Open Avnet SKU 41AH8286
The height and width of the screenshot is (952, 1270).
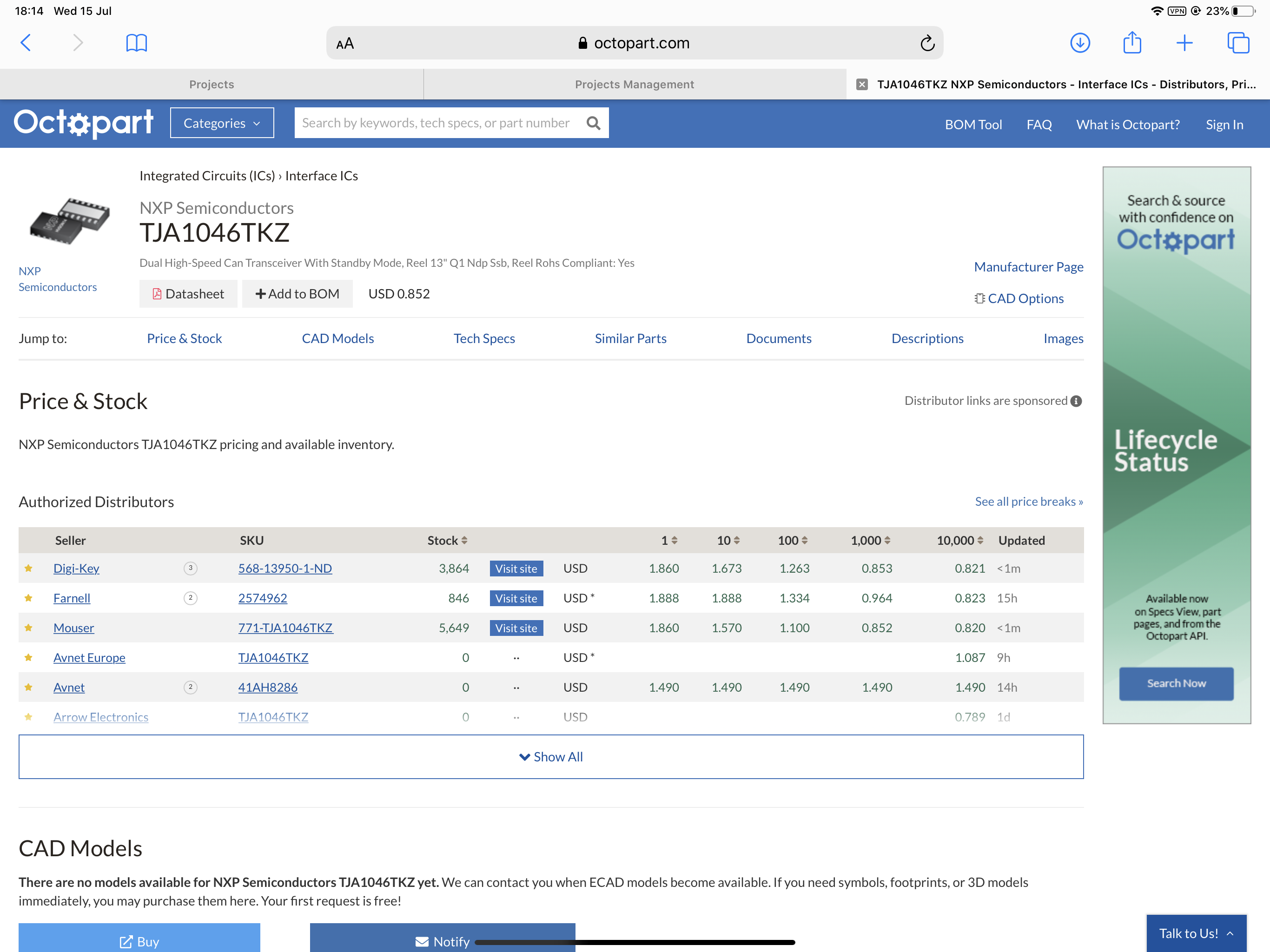(268, 687)
